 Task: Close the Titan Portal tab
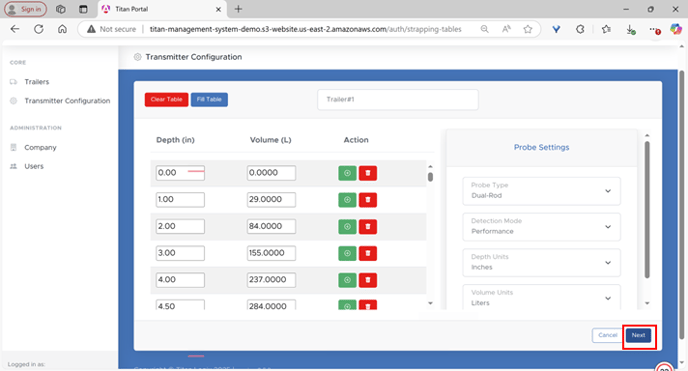pos(218,9)
